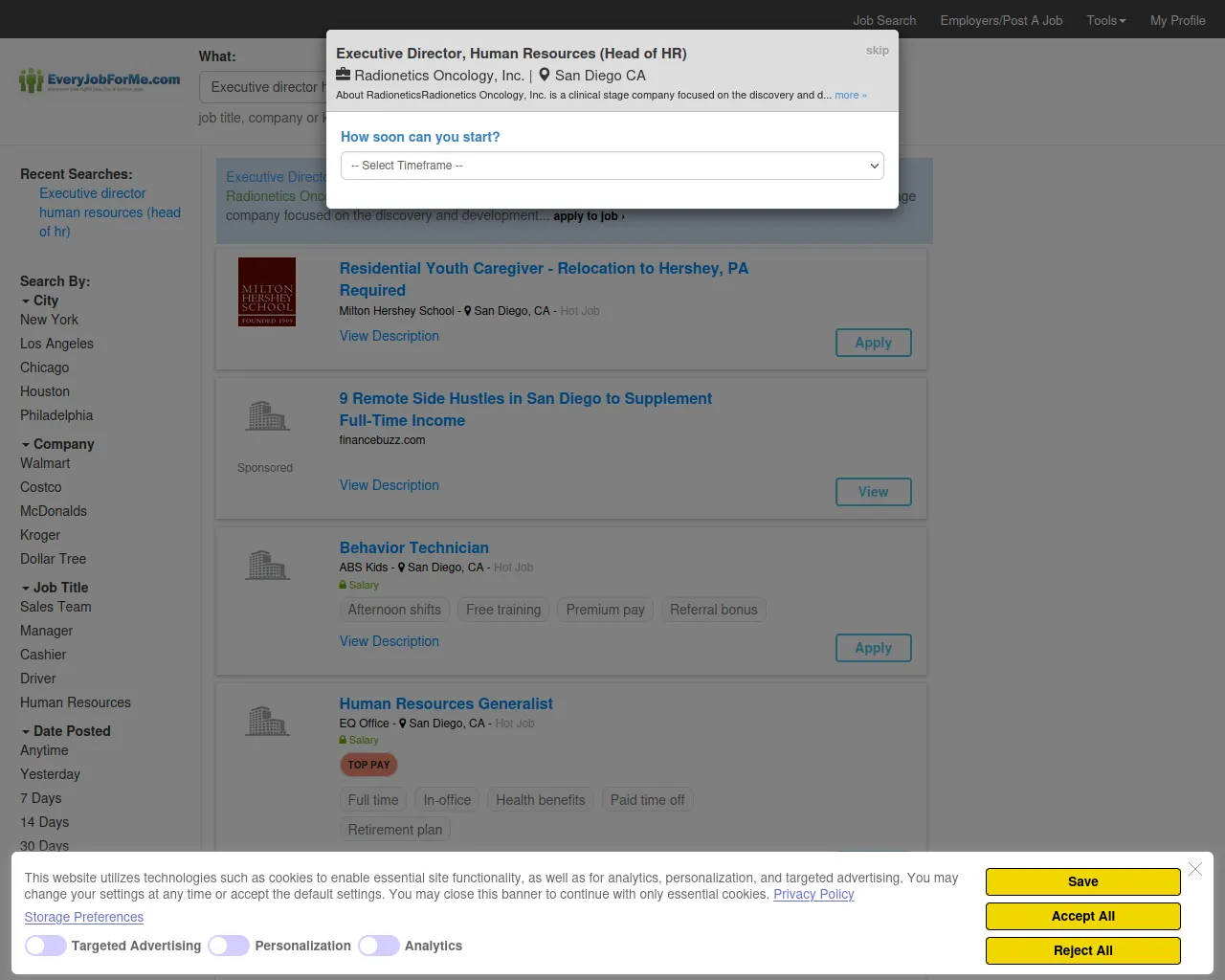
Task: Filter by city Houston
Action: click(45, 391)
